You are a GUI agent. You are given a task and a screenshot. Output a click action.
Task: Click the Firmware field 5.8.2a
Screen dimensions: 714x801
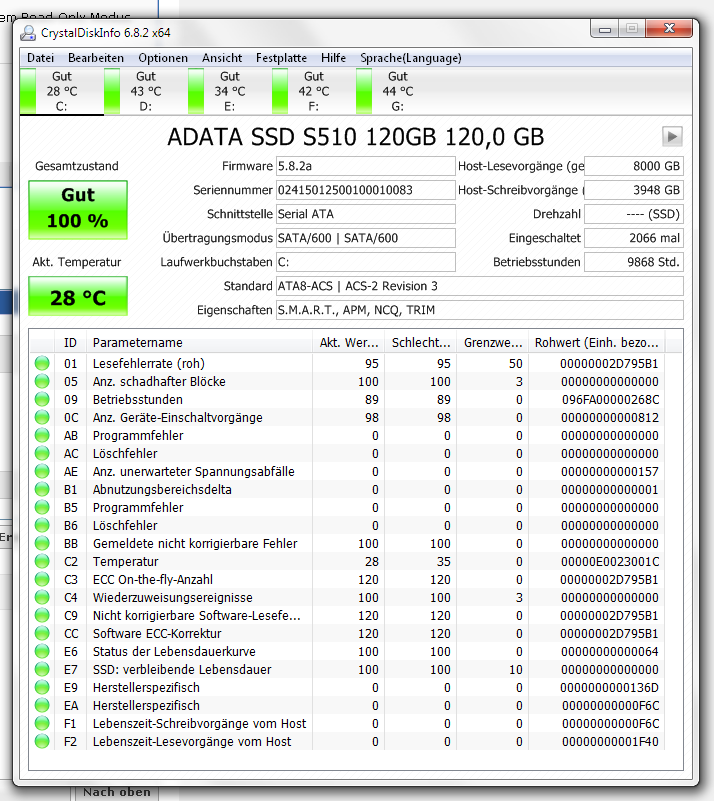coord(366,166)
